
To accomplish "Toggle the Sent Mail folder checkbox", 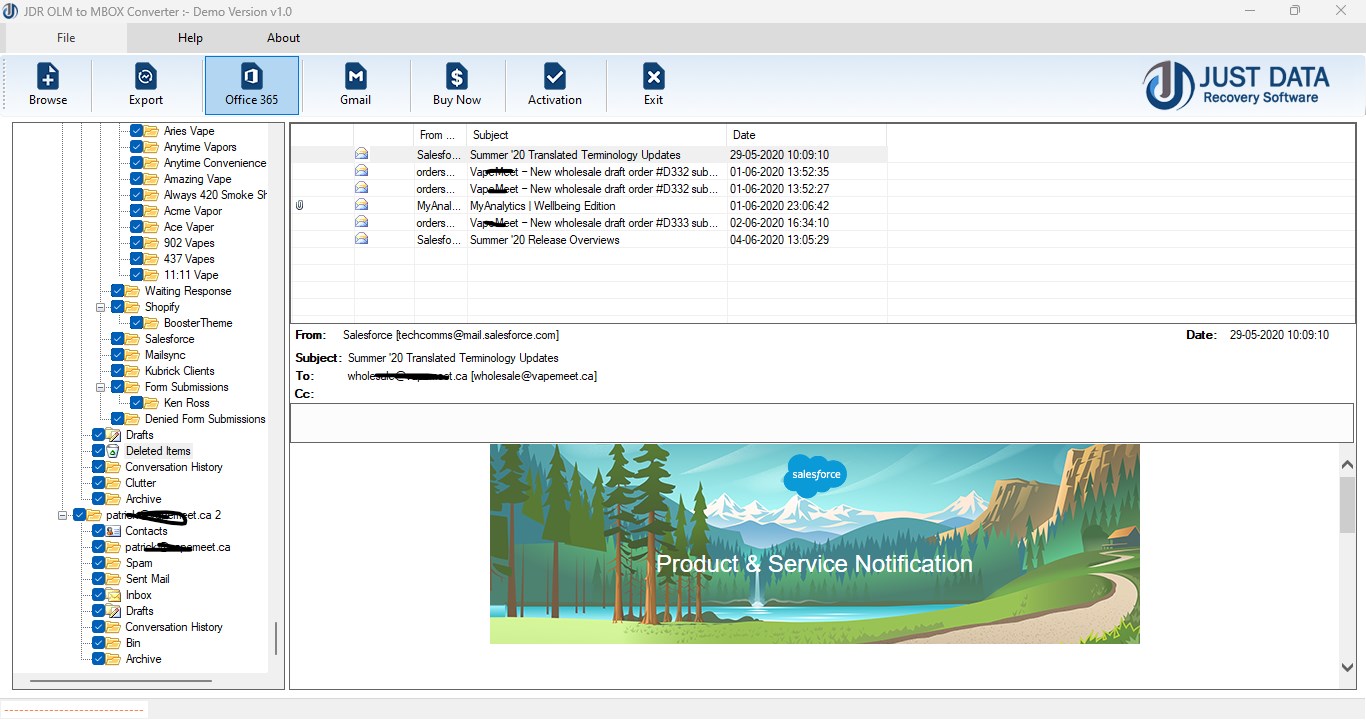I will pos(99,579).
